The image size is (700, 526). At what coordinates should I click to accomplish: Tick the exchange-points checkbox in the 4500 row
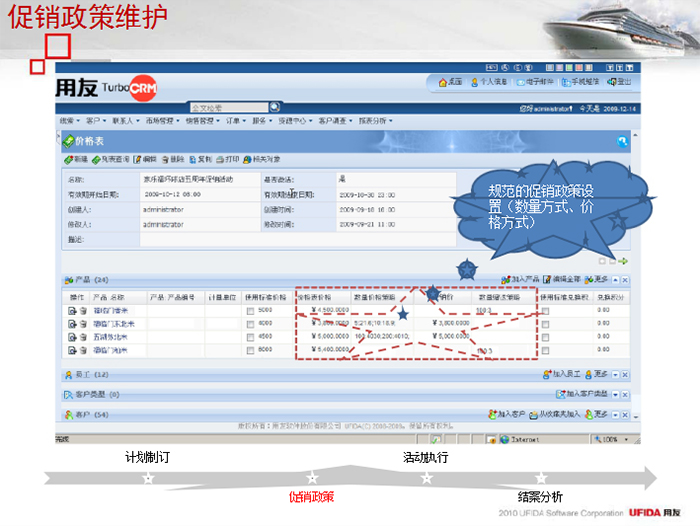[545, 338]
